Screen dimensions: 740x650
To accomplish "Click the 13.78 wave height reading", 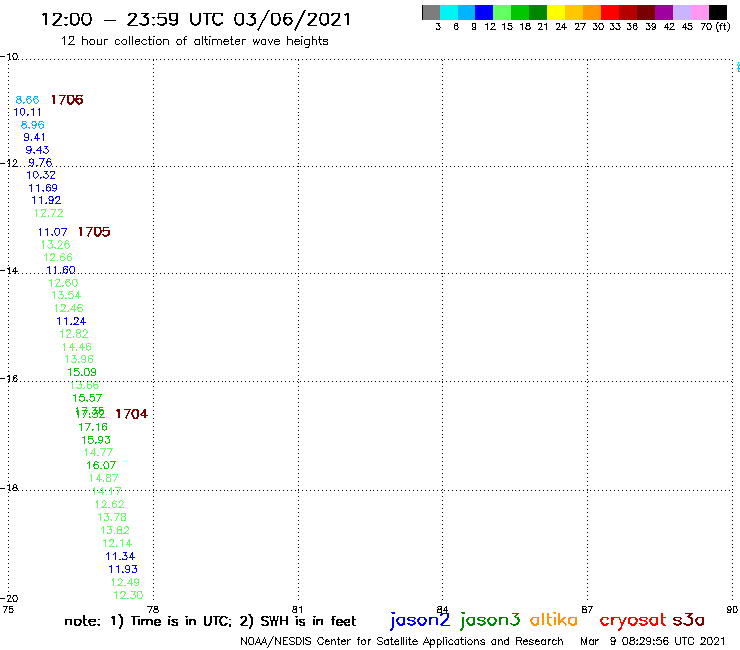I will [x=112, y=517].
